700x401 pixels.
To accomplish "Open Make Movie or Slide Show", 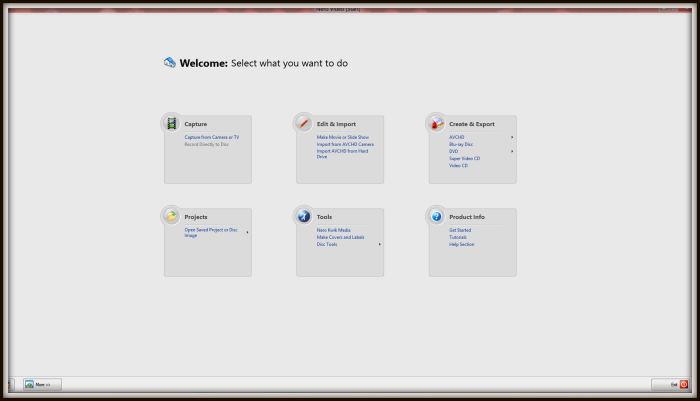I will click(x=343, y=137).
